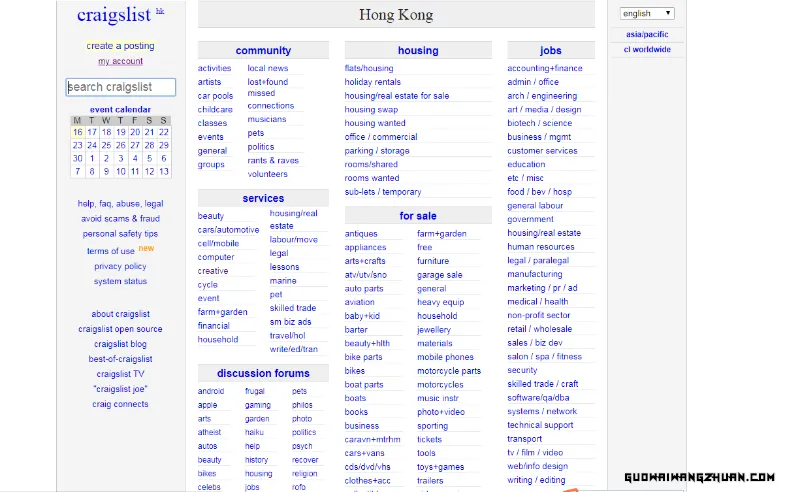Click the craigslist logo heading
The height and width of the screenshot is (492, 785).
[114, 15]
